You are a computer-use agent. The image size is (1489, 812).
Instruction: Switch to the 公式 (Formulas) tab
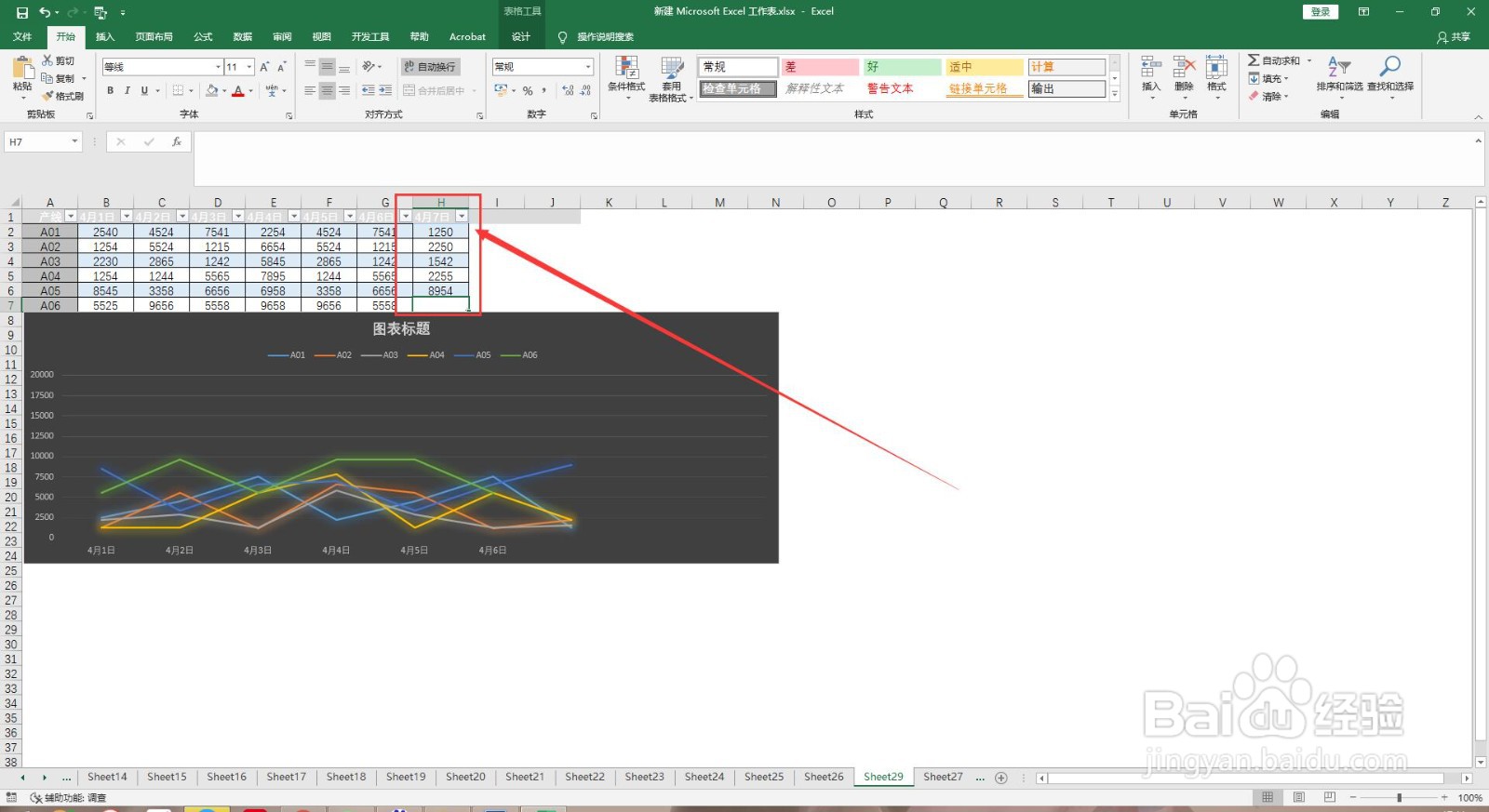(x=203, y=37)
